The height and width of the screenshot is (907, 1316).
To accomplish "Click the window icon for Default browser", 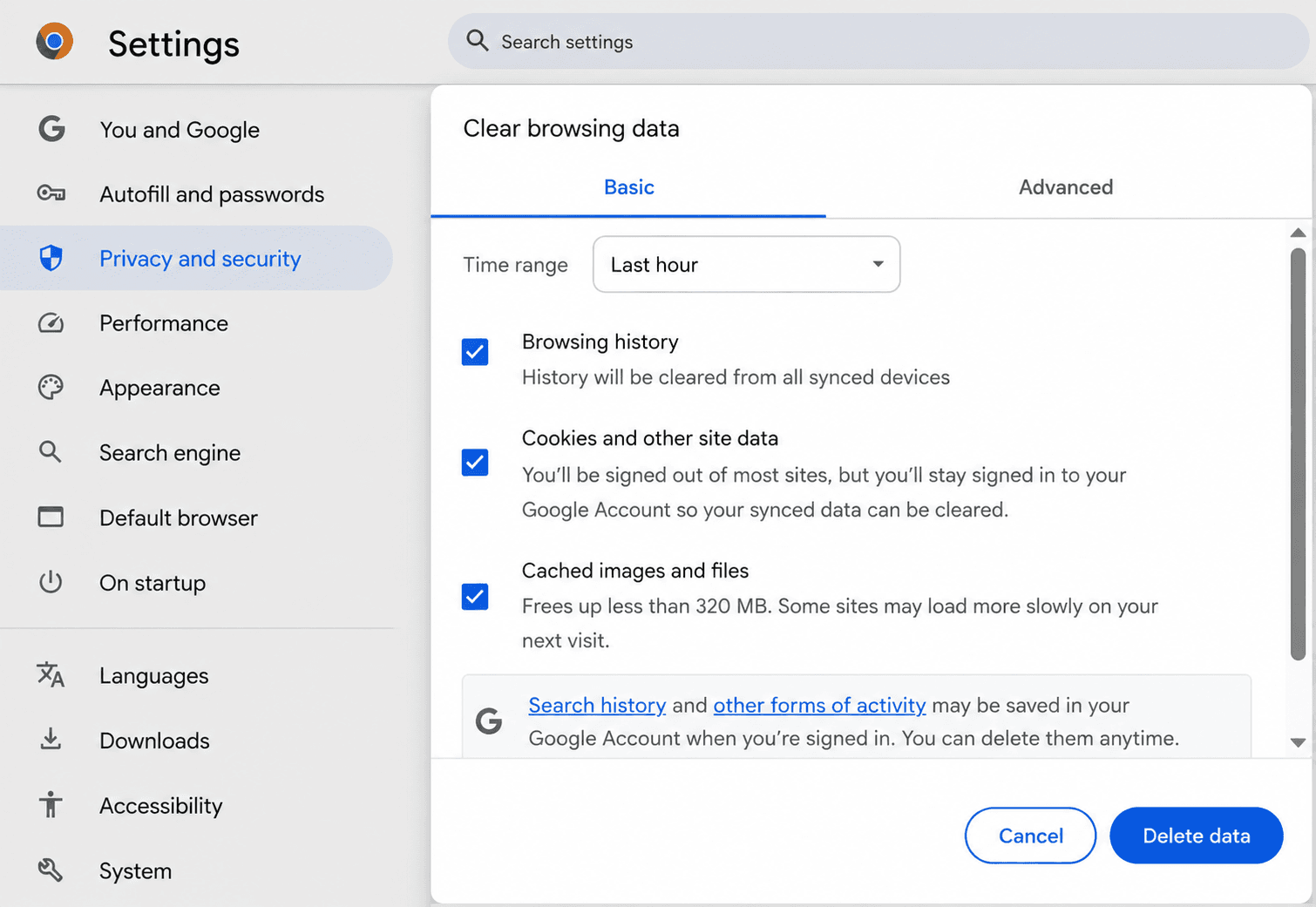I will (x=51, y=517).
